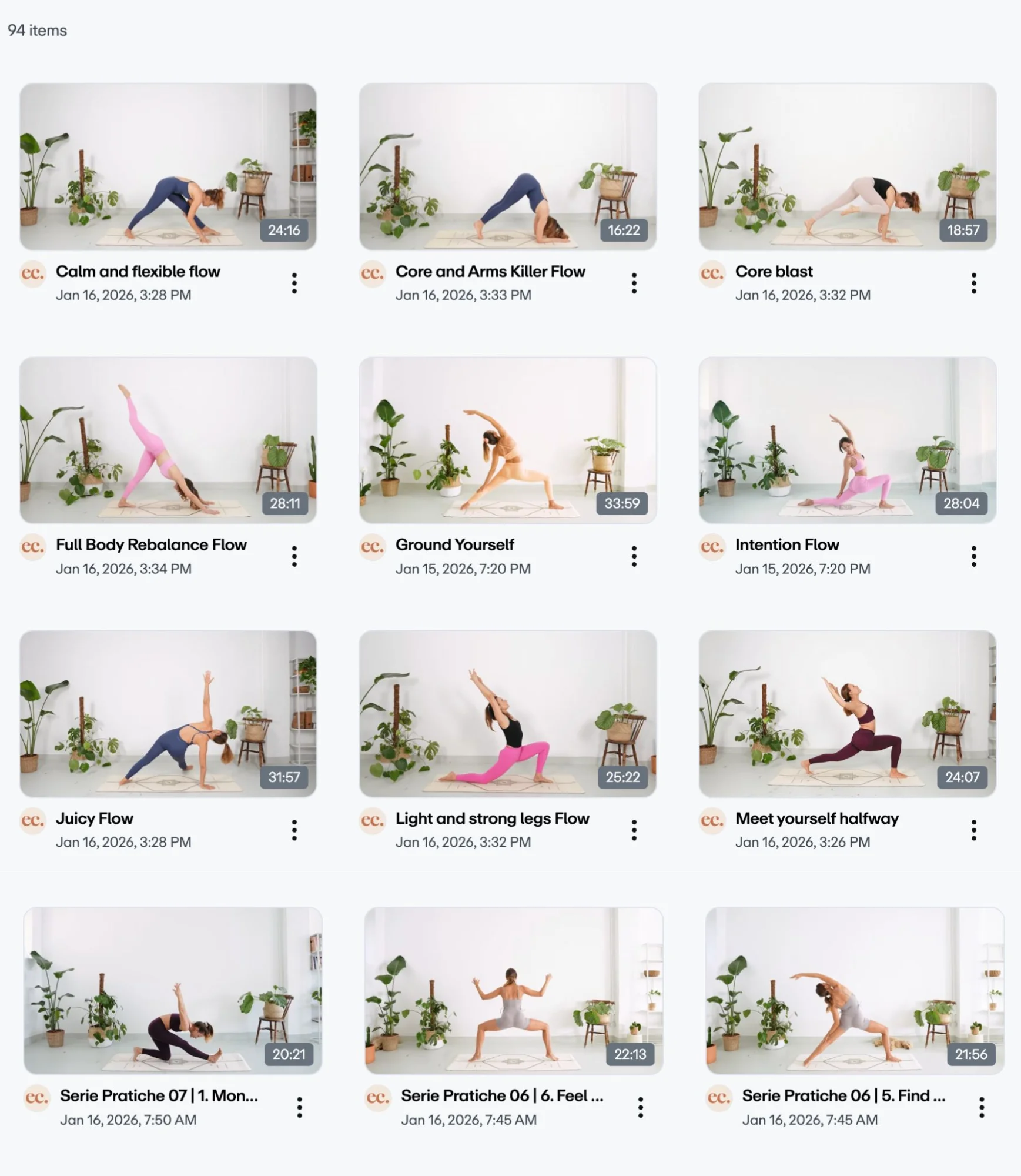The height and width of the screenshot is (1176, 1021).
Task: Open Serie Pratiche 06 | 6. Feel thumbnail
Action: pos(514,991)
